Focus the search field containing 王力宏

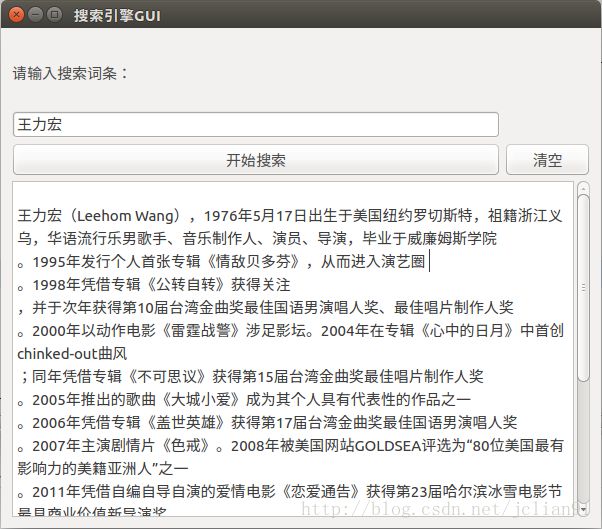pos(256,124)
